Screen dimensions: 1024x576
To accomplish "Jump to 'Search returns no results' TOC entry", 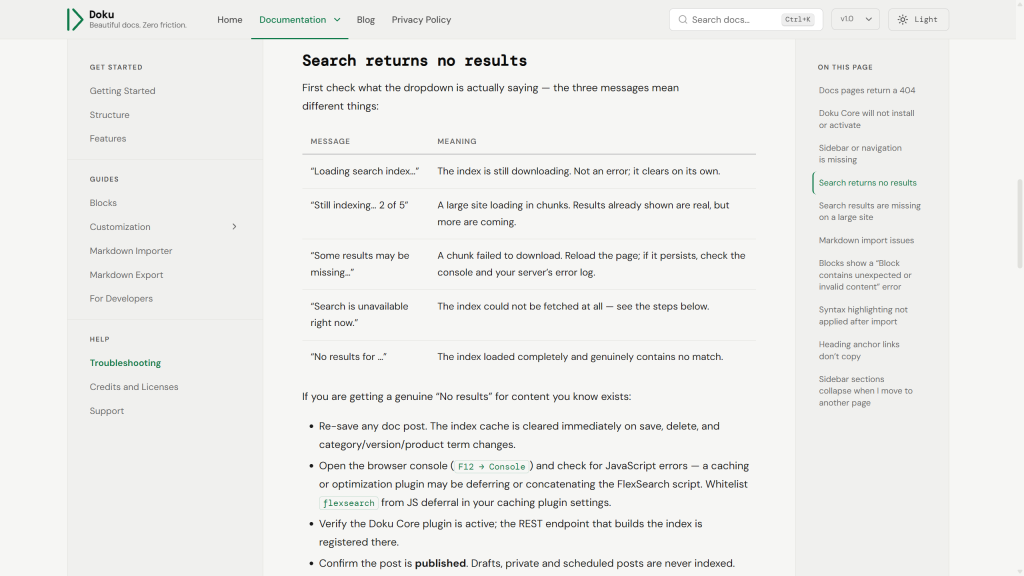I will coord(867,183).
